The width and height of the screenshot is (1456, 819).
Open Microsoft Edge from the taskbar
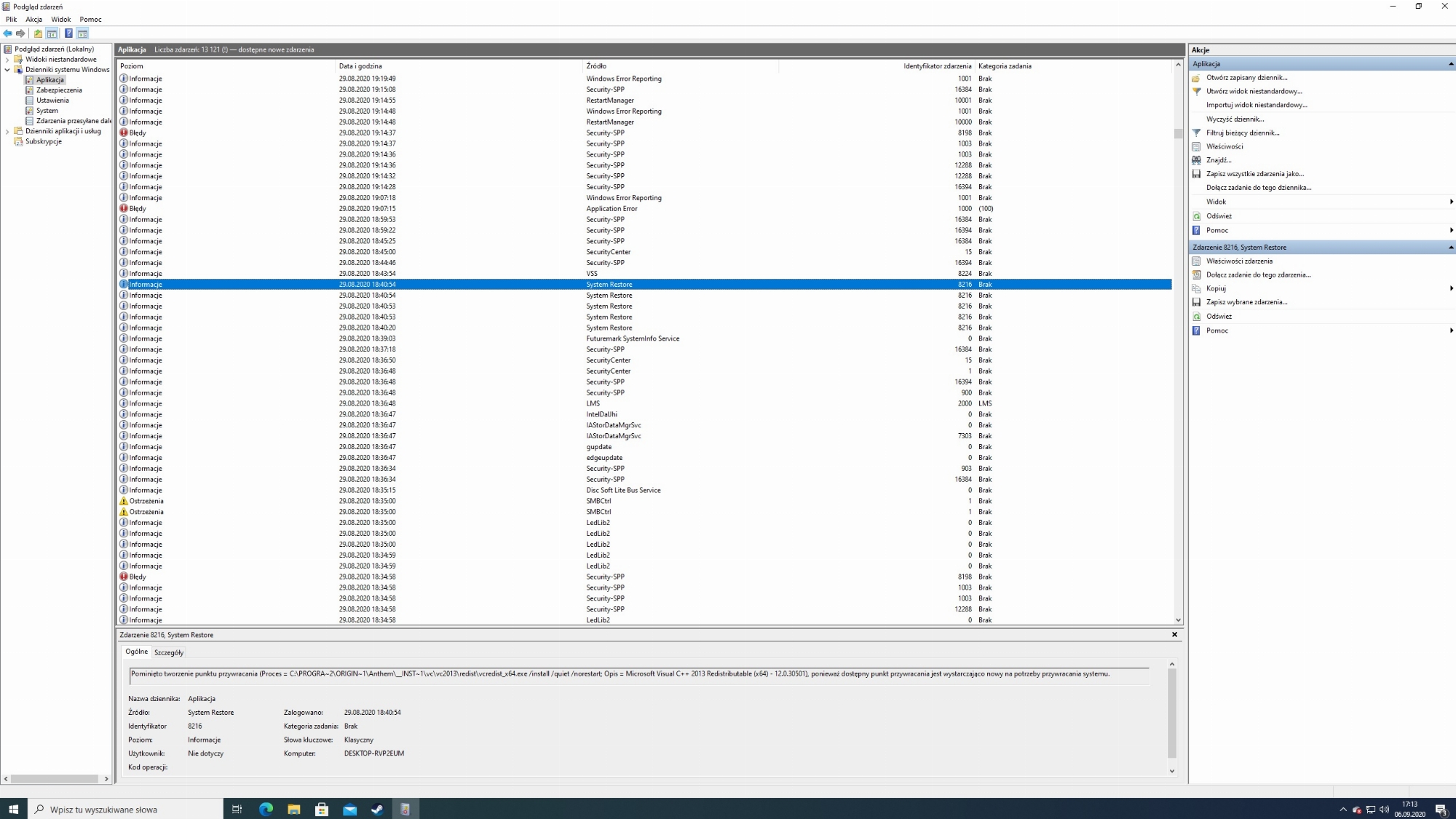[x=266, y=809]
